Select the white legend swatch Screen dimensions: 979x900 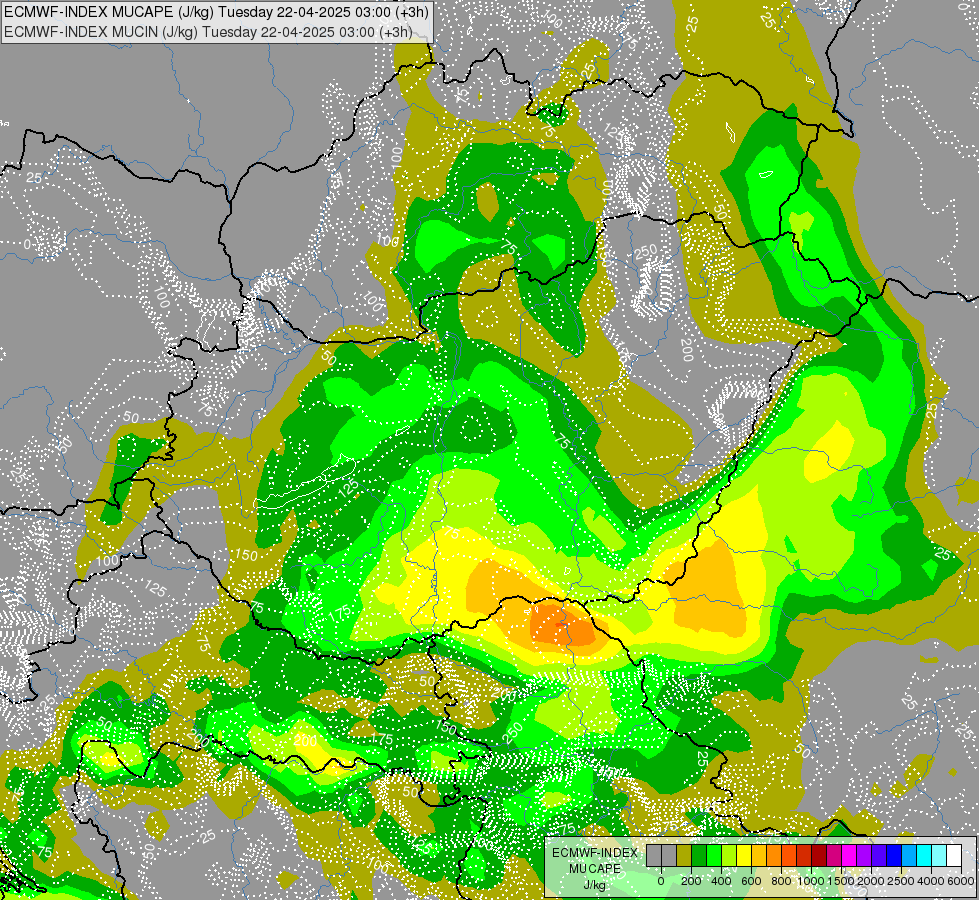coord(954,856)
